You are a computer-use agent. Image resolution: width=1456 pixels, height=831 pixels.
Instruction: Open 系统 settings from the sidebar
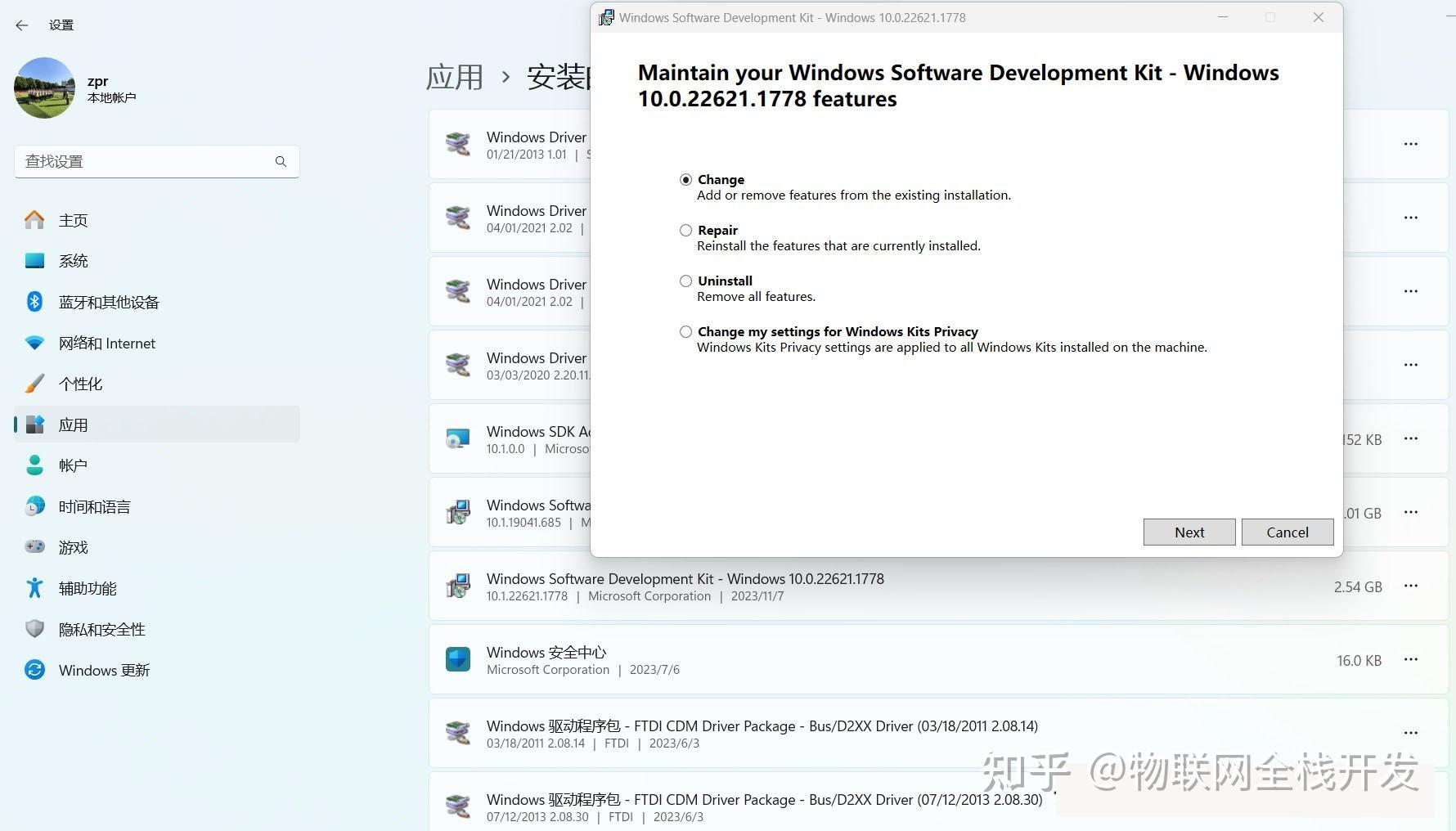74,260
